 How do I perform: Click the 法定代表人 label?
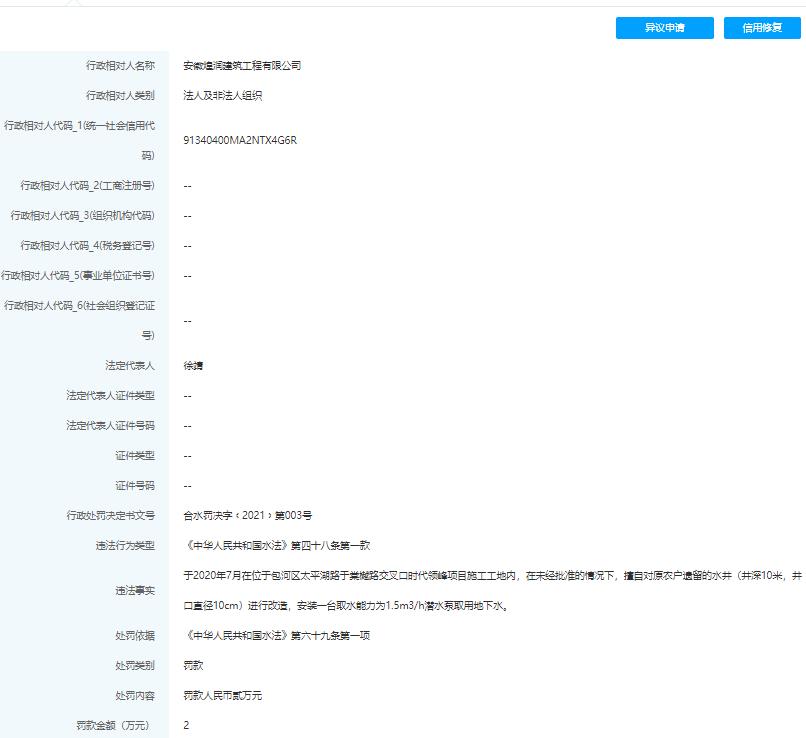click(130, 365)
